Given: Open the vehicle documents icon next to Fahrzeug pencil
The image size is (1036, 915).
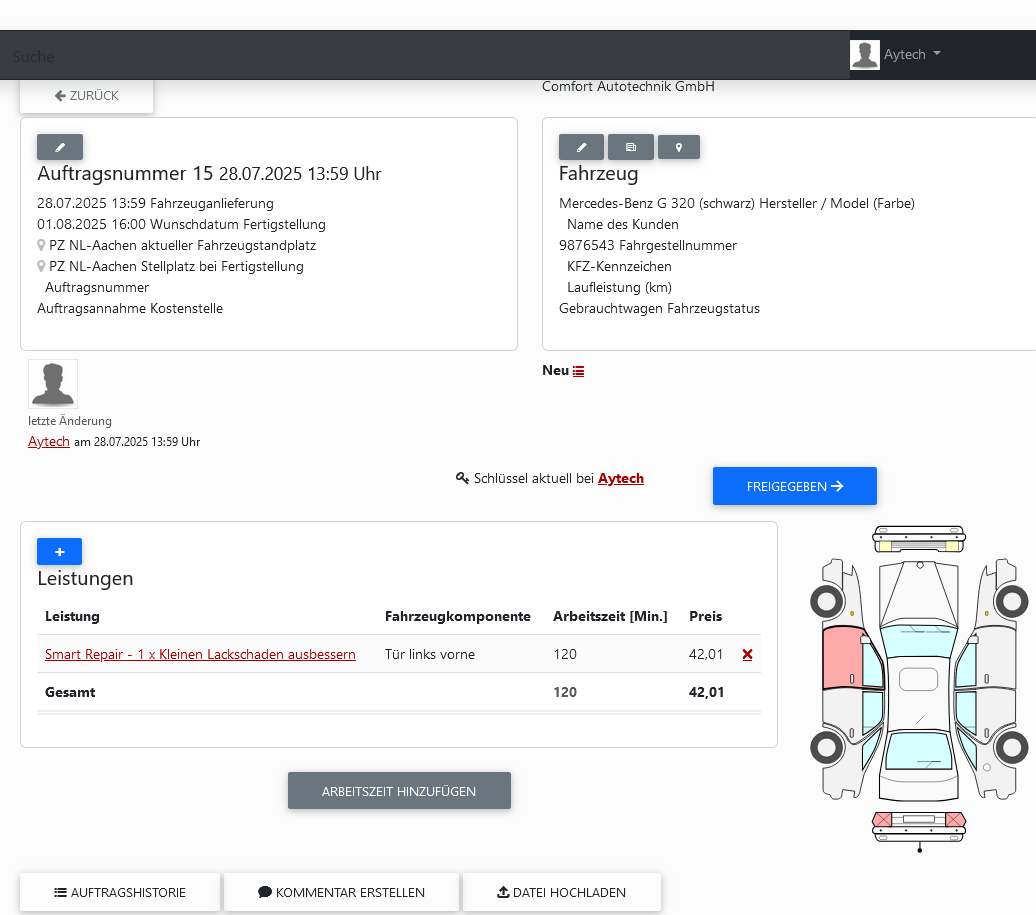Looking at the screenshot, I should click(630, 146).
